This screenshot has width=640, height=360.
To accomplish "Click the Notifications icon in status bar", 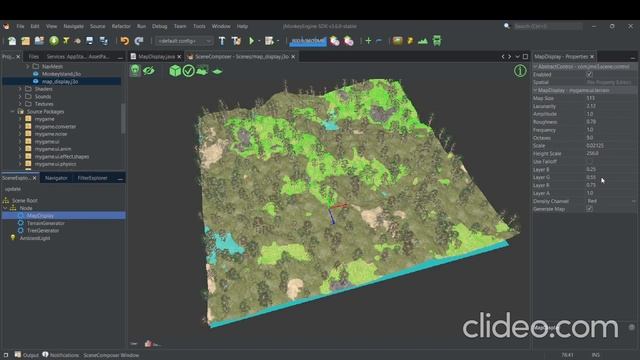I will point(45,355).
